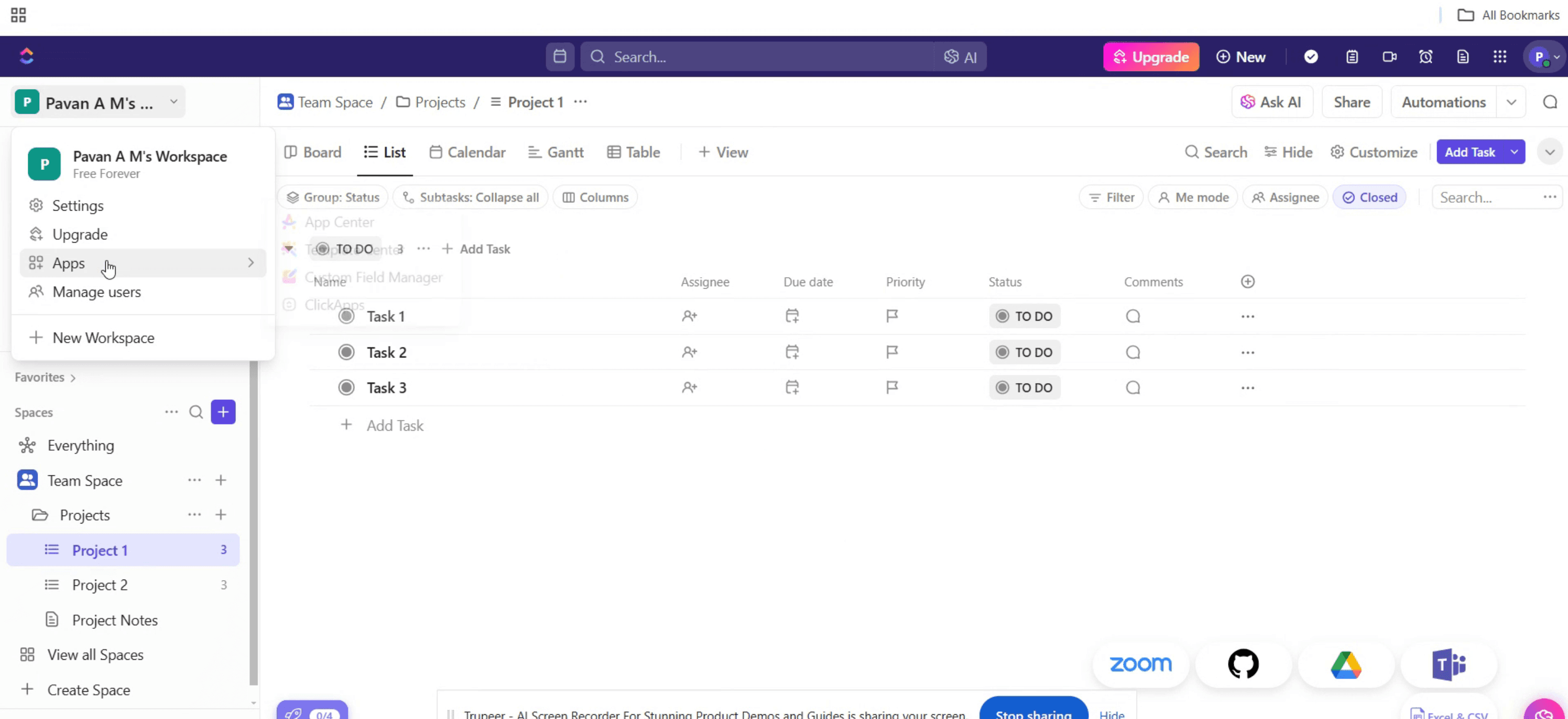Viewport: 1568px width, 719px height.
Task: Enable Me mode filter
Action: (x=1193, y=197)
